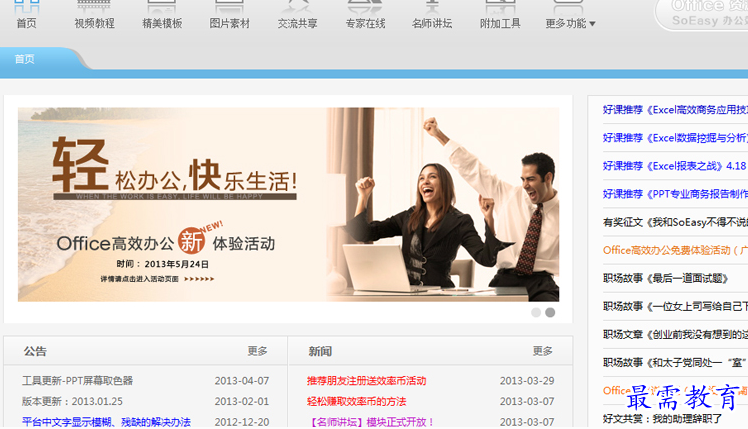Open 职场故事《一位女上司写给自己 link

(x=675, y=306)
